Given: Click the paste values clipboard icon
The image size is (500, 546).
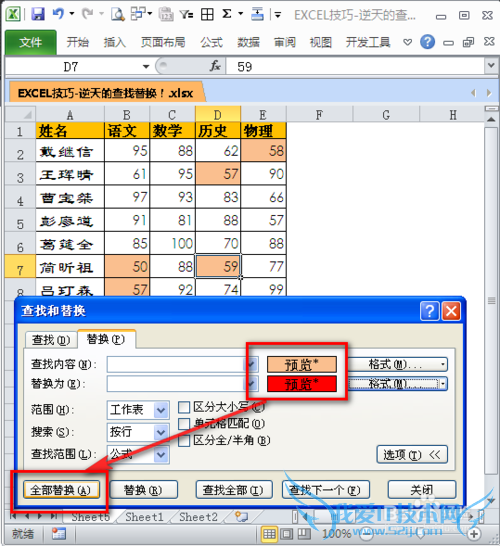Looking at the screenshot, I should 166,14.
